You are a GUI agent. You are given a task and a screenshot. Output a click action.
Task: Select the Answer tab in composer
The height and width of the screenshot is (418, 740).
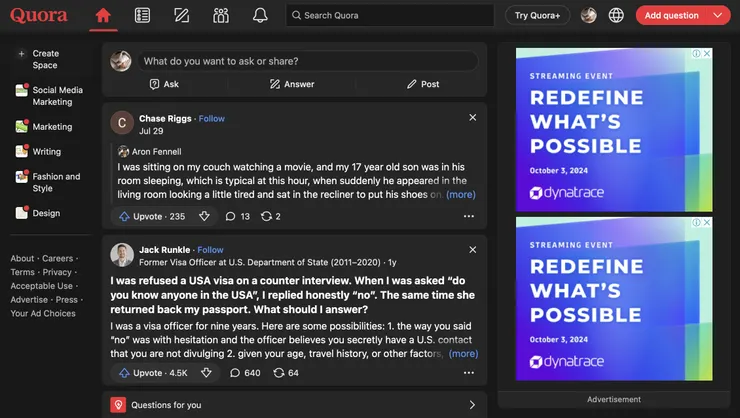[292, 84]
